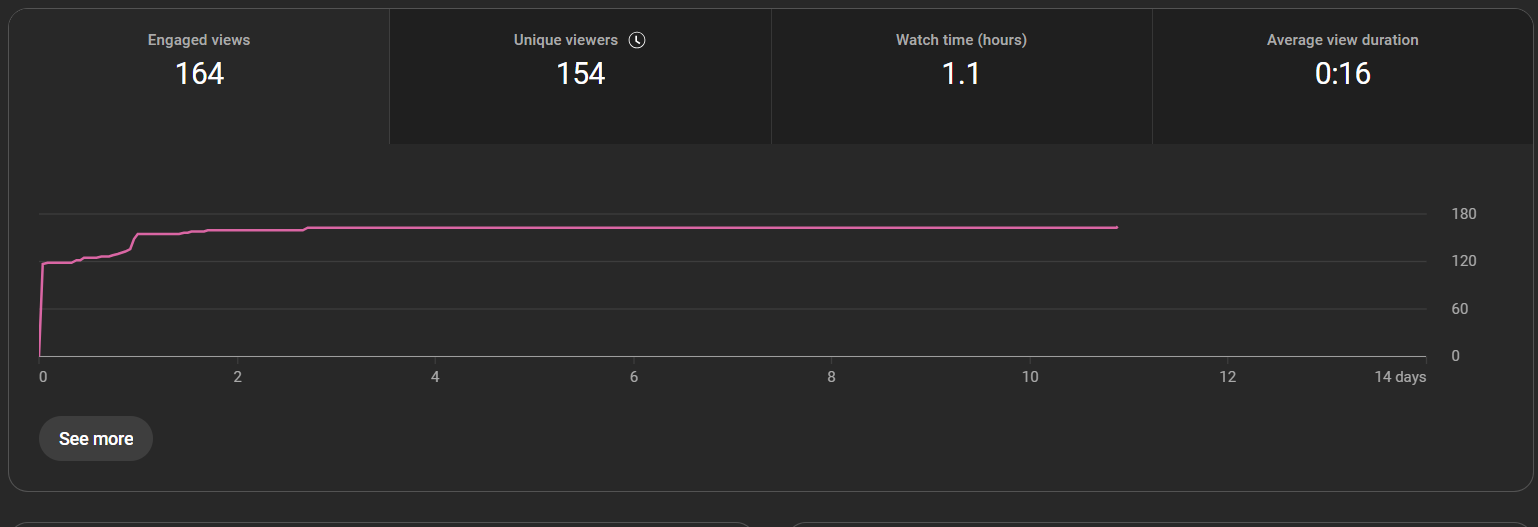Screen dimensions: 1538x527
Task: Click the 120 vertical axis label
Action: tap(1463, 261)
